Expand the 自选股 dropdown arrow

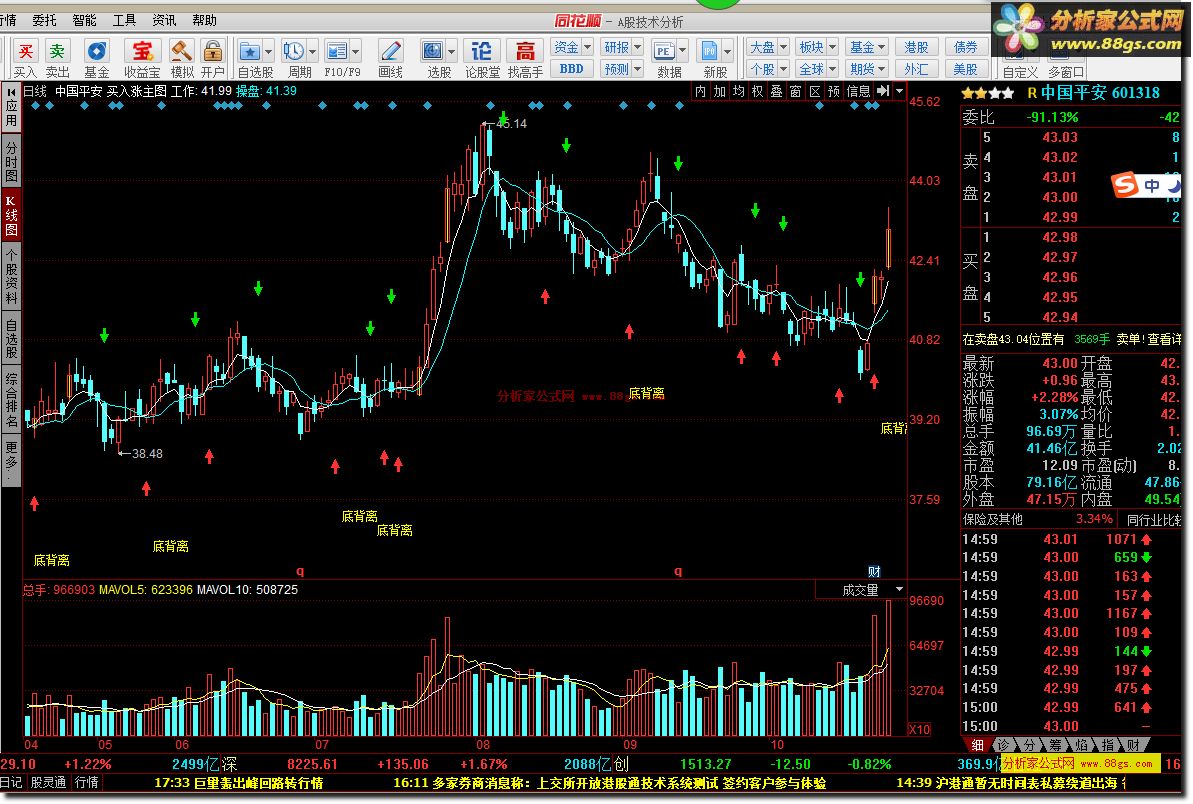[x=269, y=52]
